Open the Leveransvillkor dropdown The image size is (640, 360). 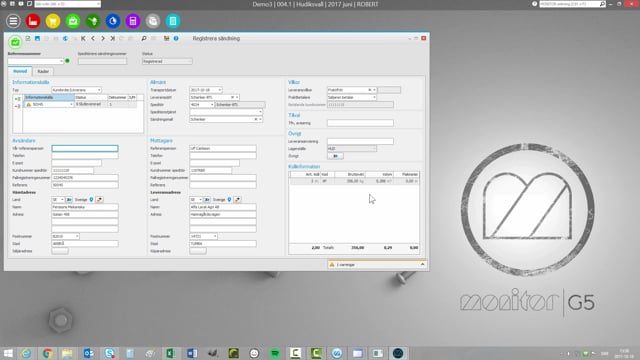[x=374, y=90]
